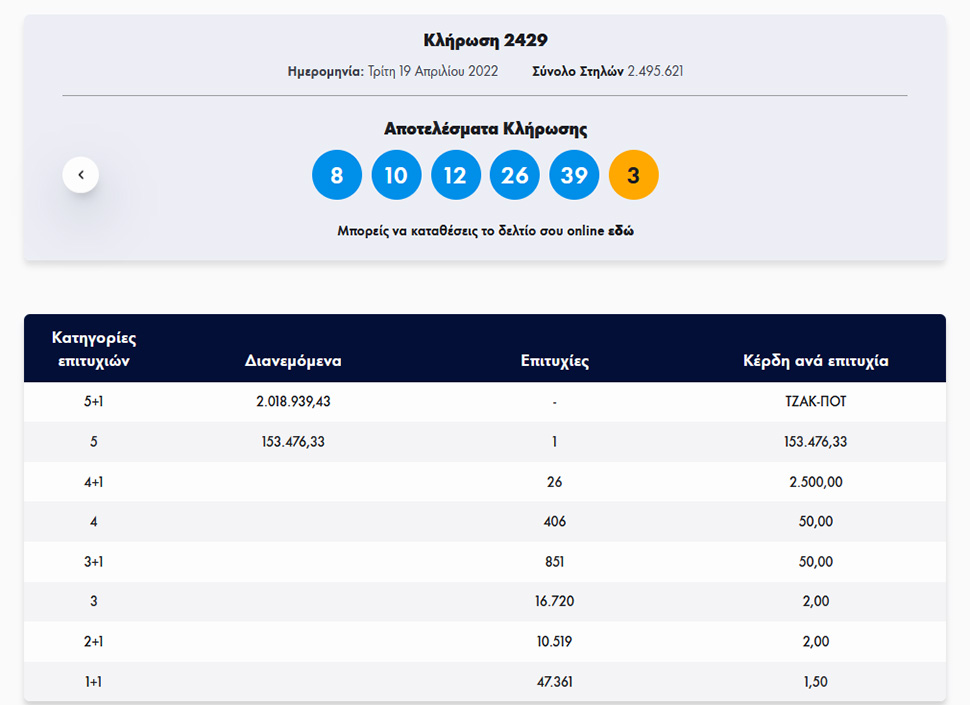This screenshot has width=970, height=705.
Task: Click the 'Κλήρωση 2429' title
Action: pos(485,41)
